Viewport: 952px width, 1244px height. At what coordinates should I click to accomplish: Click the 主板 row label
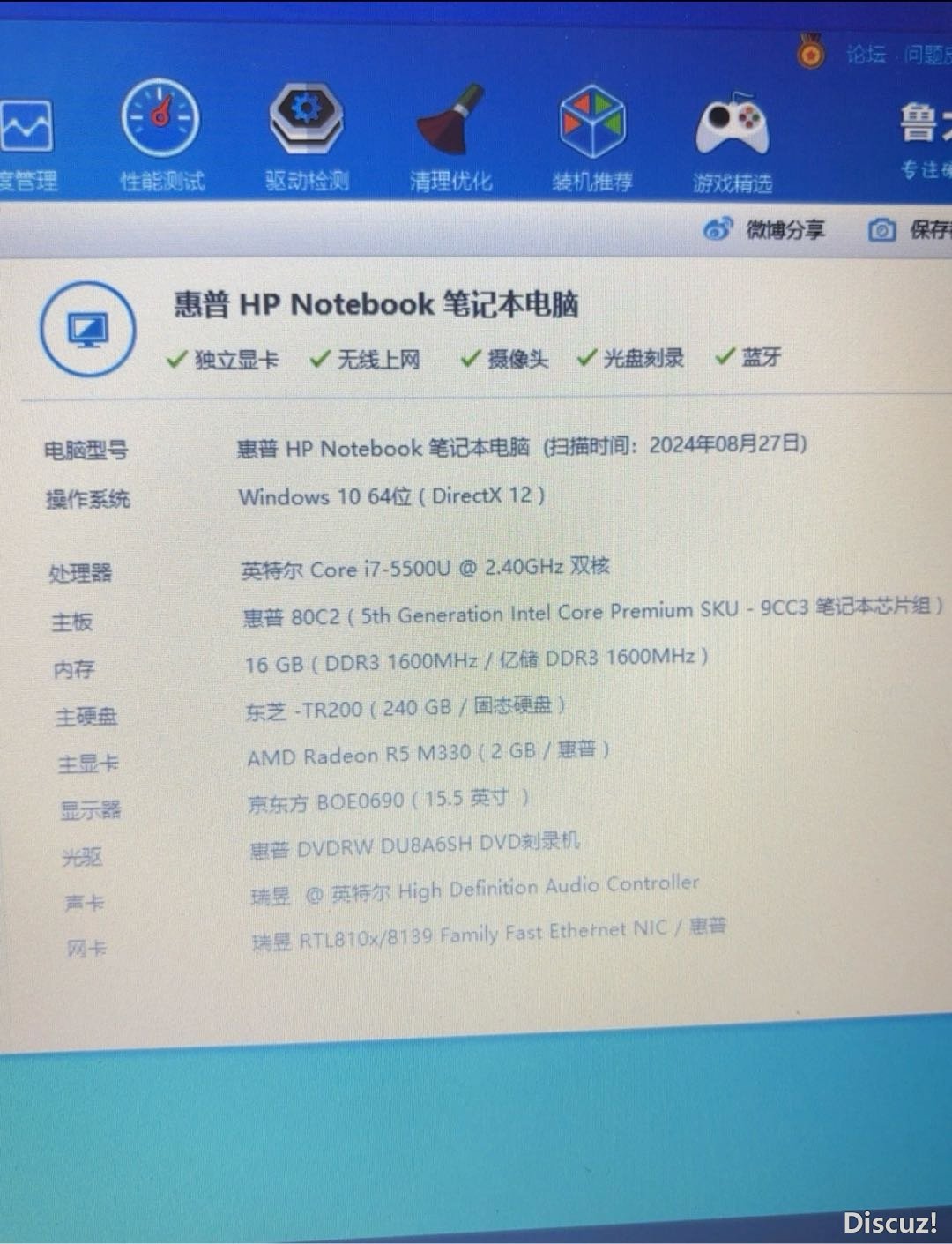click(71, 622)
